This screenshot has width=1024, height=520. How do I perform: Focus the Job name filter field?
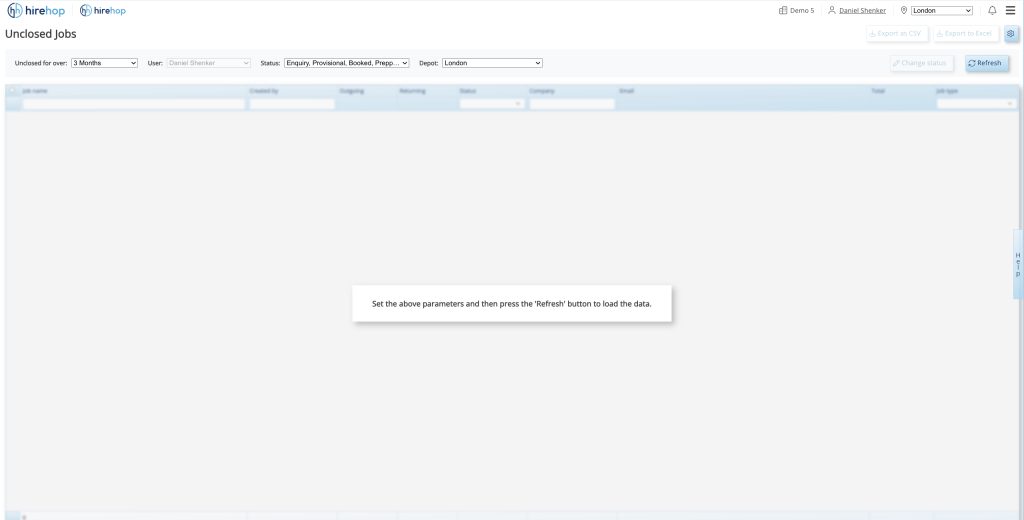133,104
